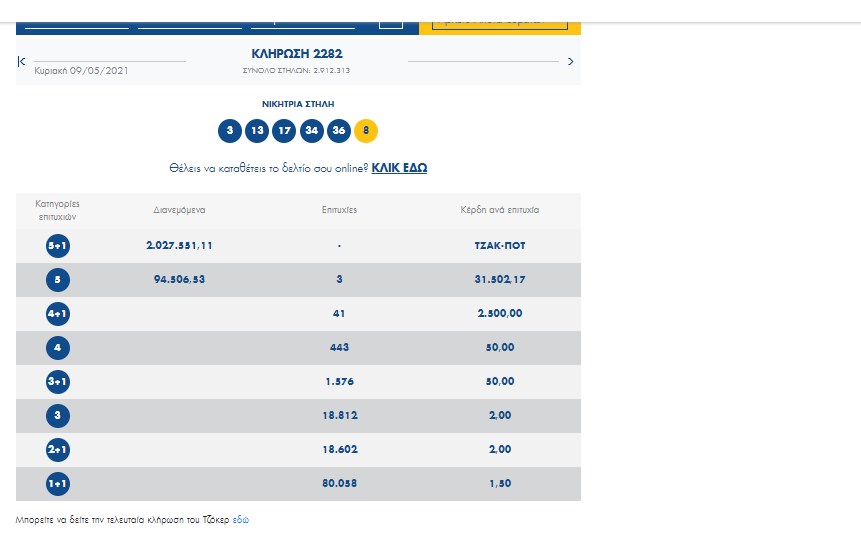
Task: Go to the first draw arrow
Action: coord(21,62)
